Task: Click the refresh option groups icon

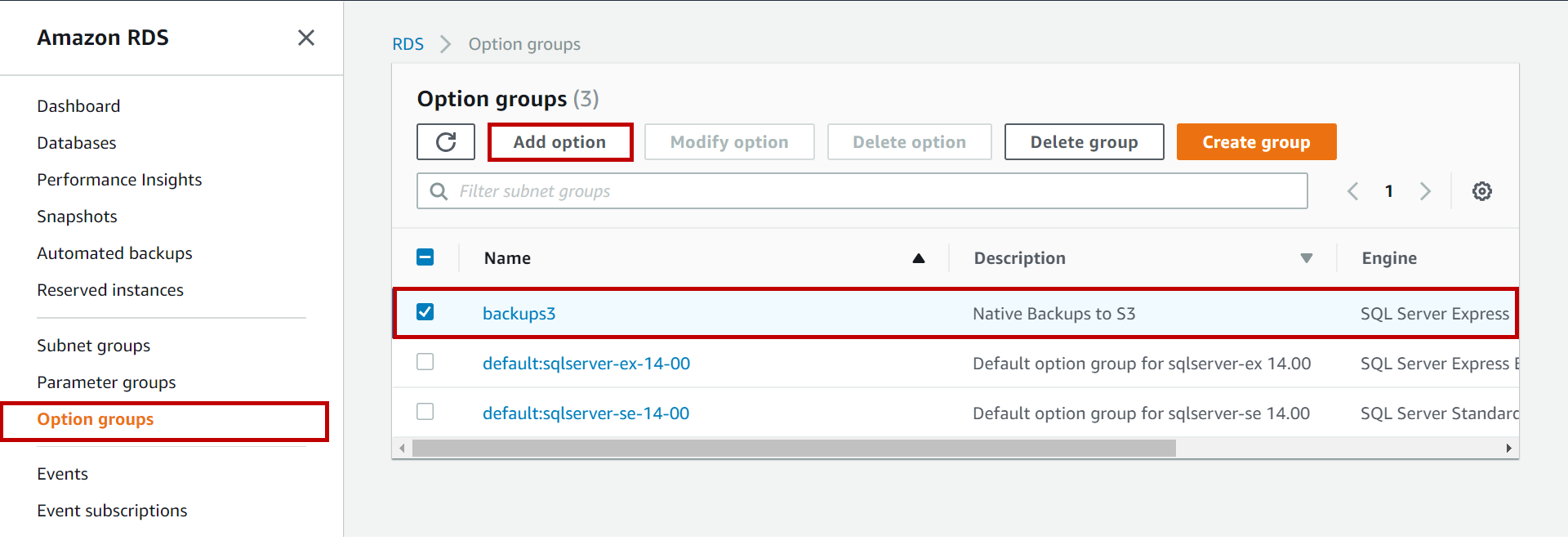Action: pos(446,142)
